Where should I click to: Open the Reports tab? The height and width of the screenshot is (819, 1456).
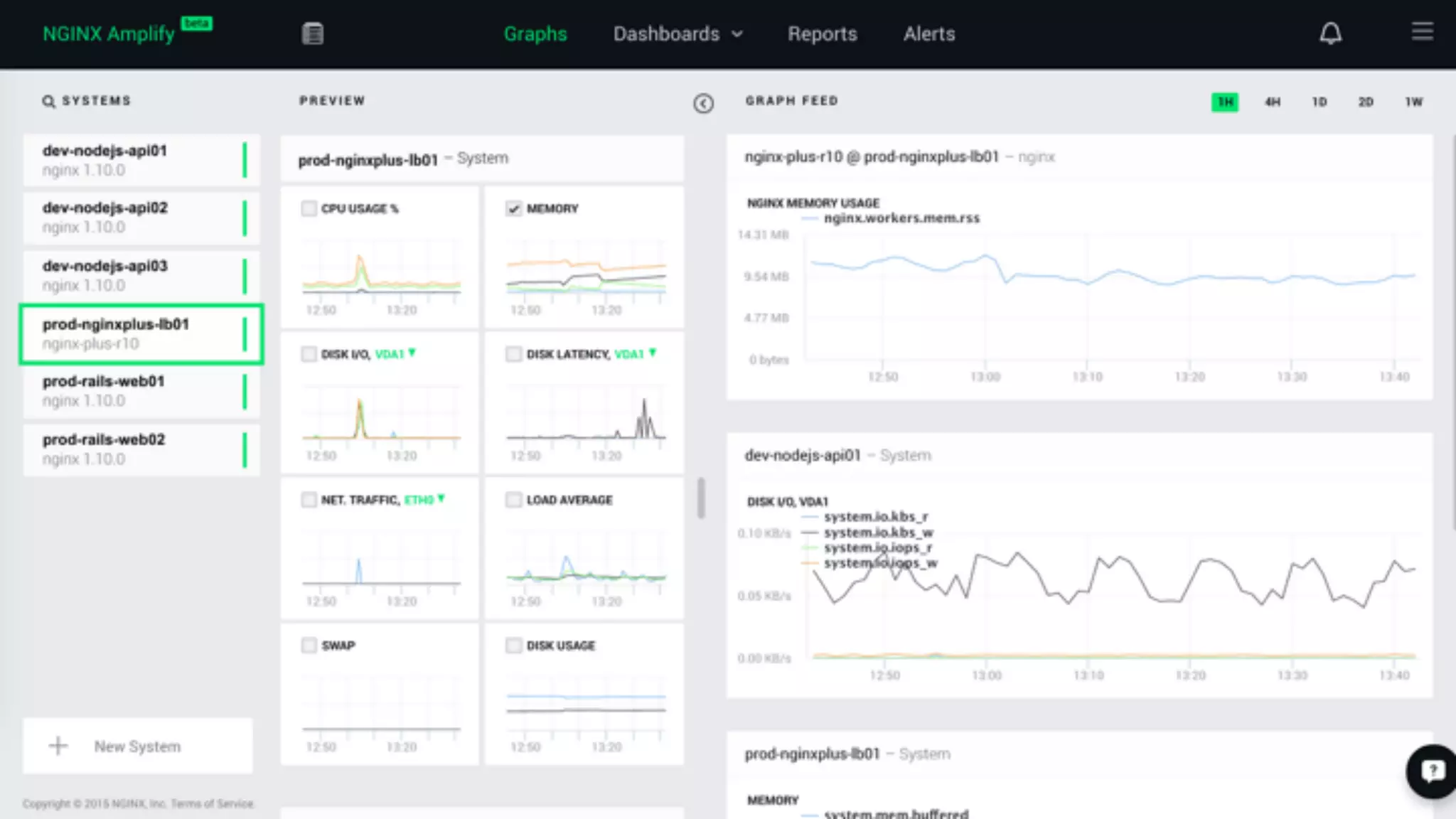[823, 33]
